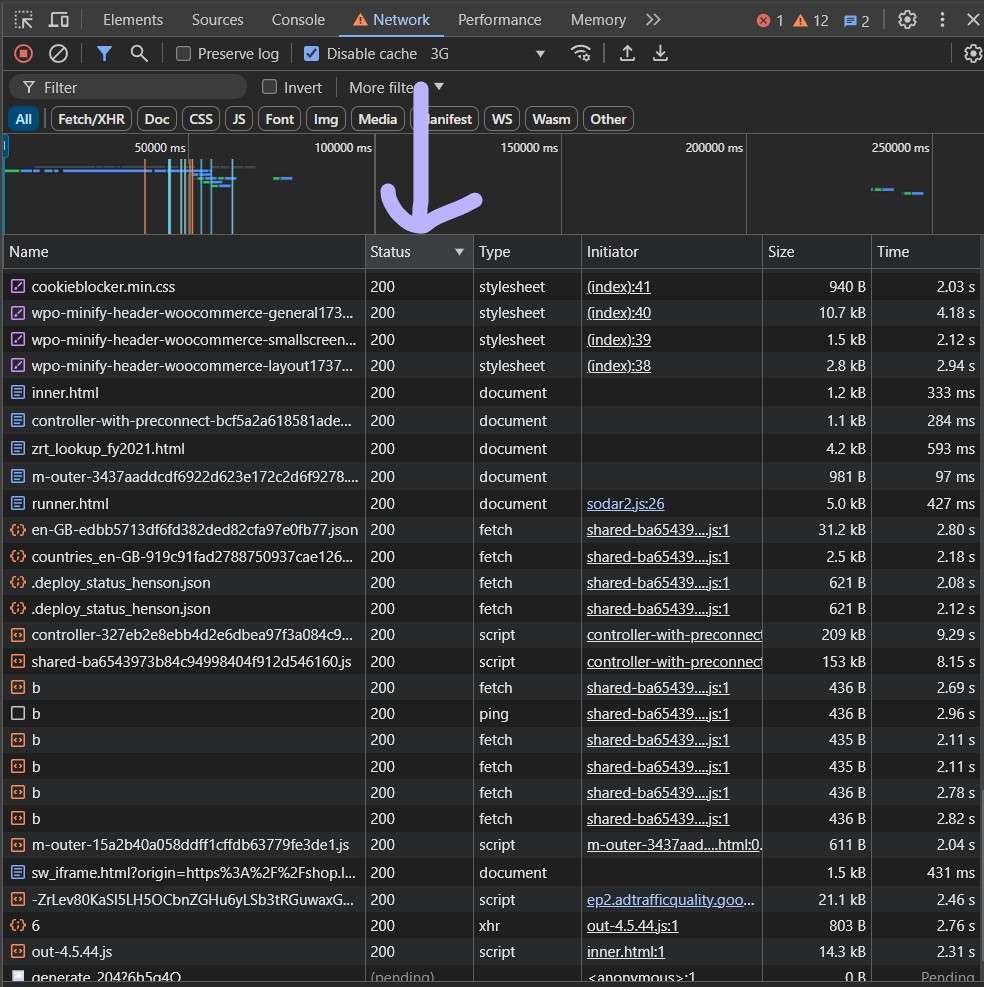Toggle the Doc type filter
Viewport: 984px width, 987px height.
tap(157, 119)
